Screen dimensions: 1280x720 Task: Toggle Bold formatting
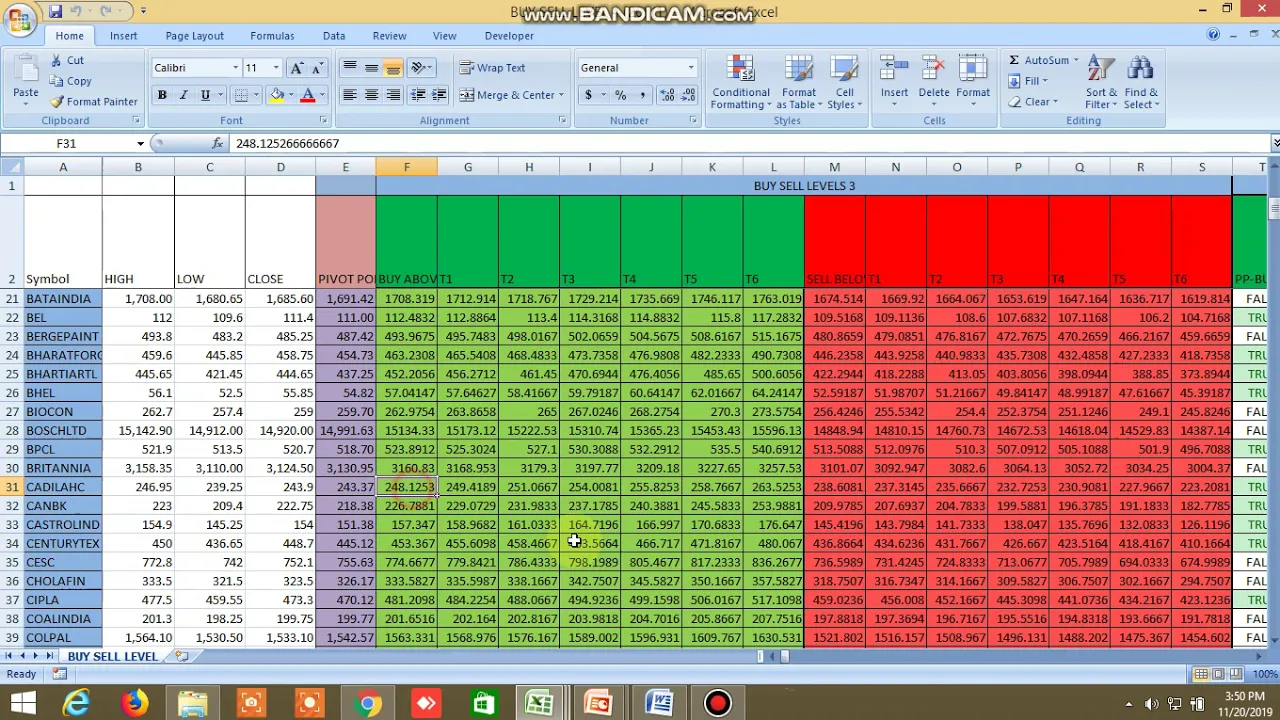(x=162, y=95)
